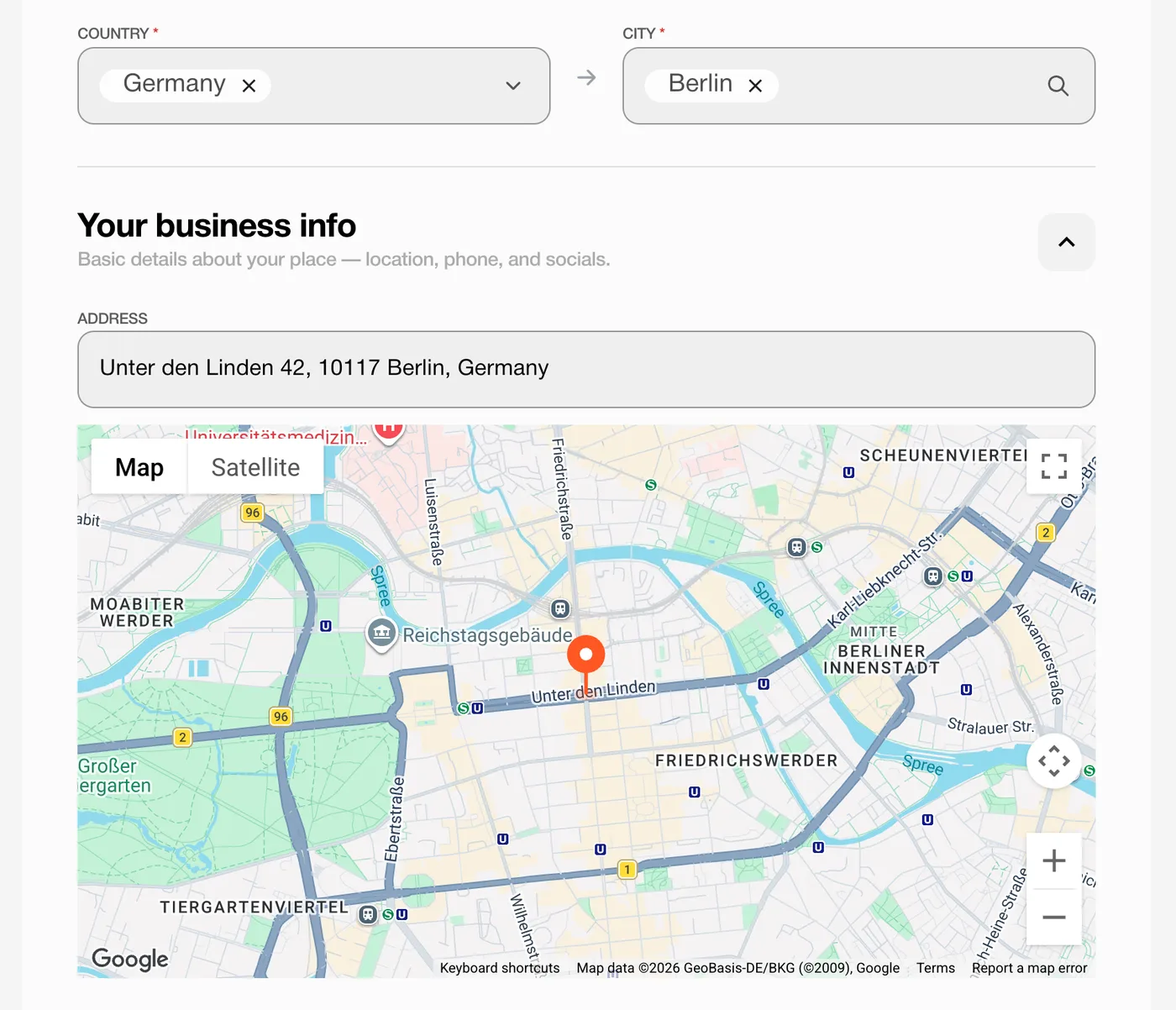Viewport: 1176px width, 1010px height.
Task: Zoom in on the map
Action: coord(1054,860)
